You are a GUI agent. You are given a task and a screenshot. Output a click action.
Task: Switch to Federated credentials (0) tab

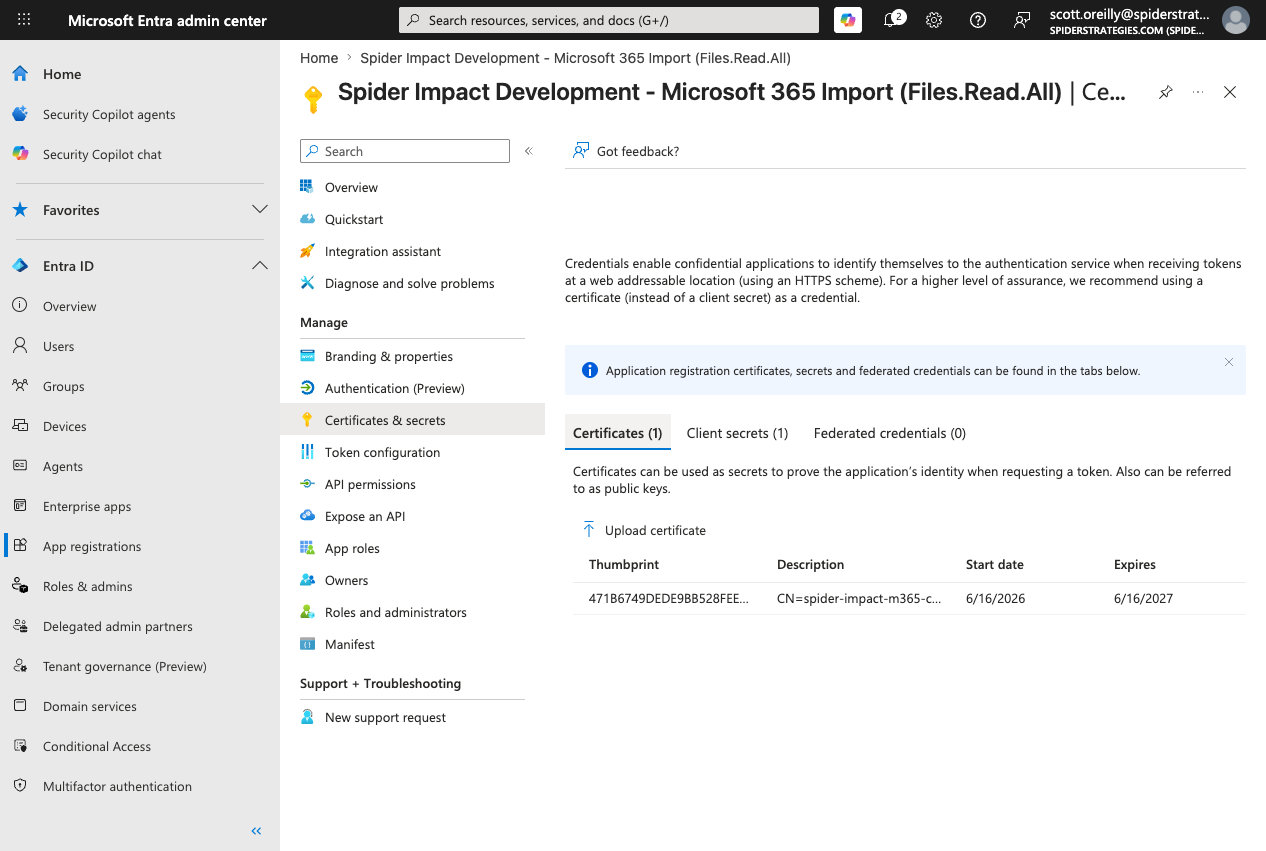click(x=890, y=433)
